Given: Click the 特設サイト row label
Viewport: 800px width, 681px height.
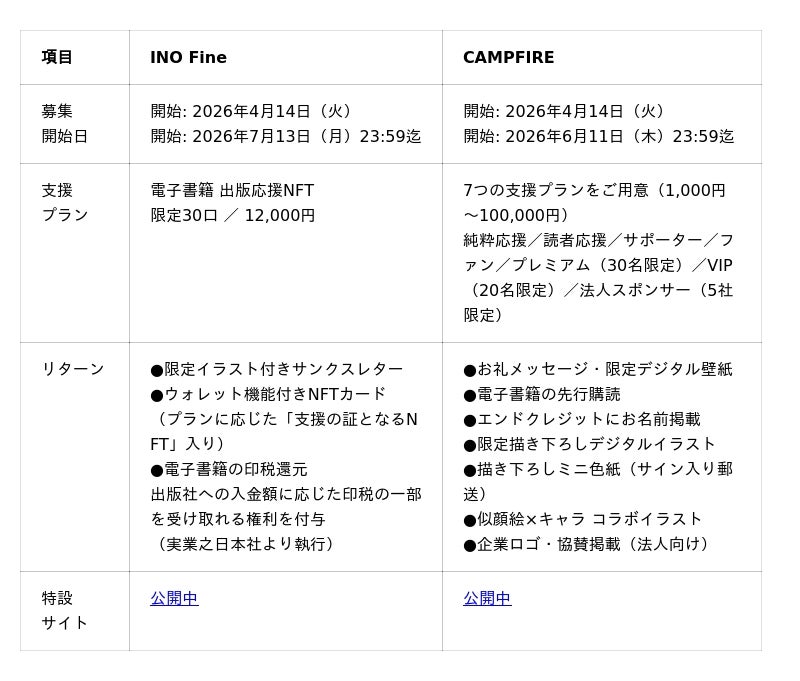Looking at the screenshot, I should click(64, 610).
